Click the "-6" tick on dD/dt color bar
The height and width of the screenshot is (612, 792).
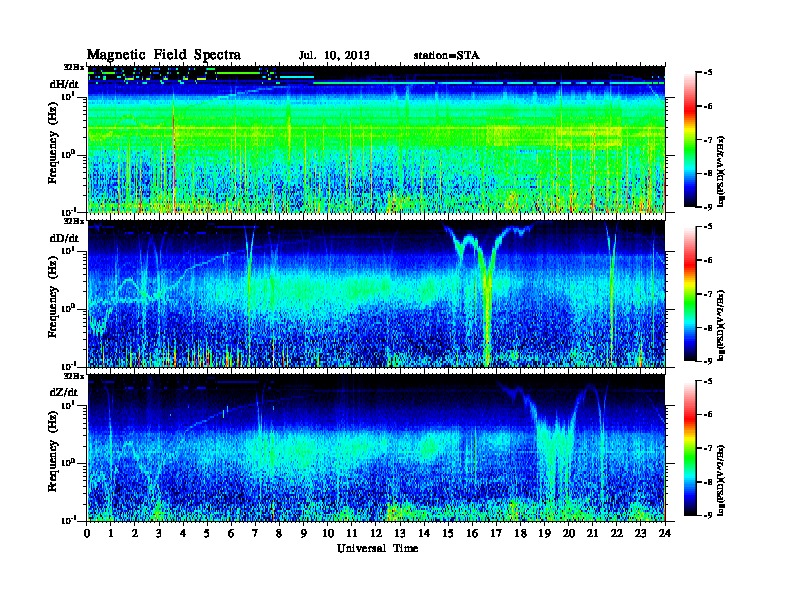pos(708,260)
